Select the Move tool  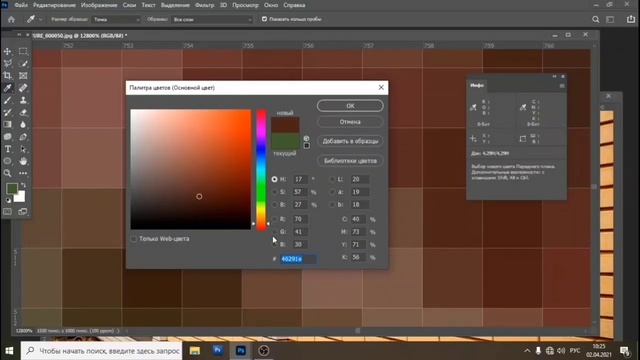tap(7, 51)
